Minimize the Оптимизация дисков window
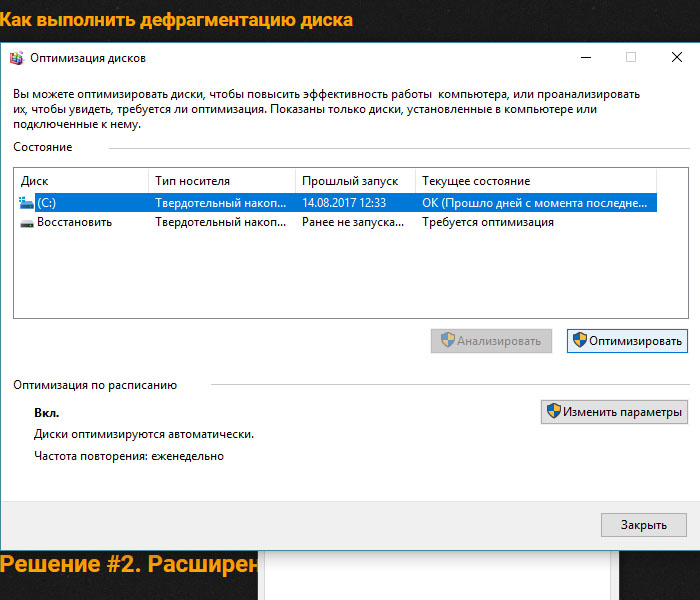The height and width of the screenshot is (600, 700). point(586,58)
